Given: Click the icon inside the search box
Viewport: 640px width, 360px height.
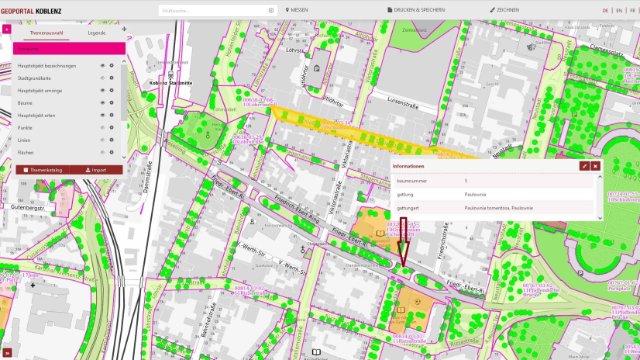Looking at the screenshot, I should (x=271, y=11).
